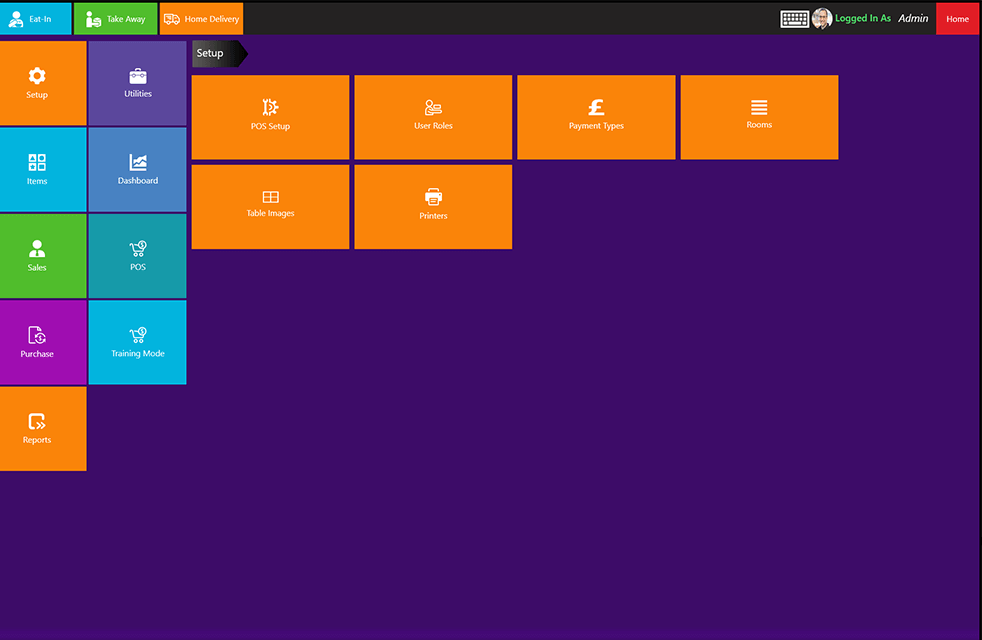Launch the POS cart tile
982x640 pixels.
pyautogui.click(x=137, y=256)
